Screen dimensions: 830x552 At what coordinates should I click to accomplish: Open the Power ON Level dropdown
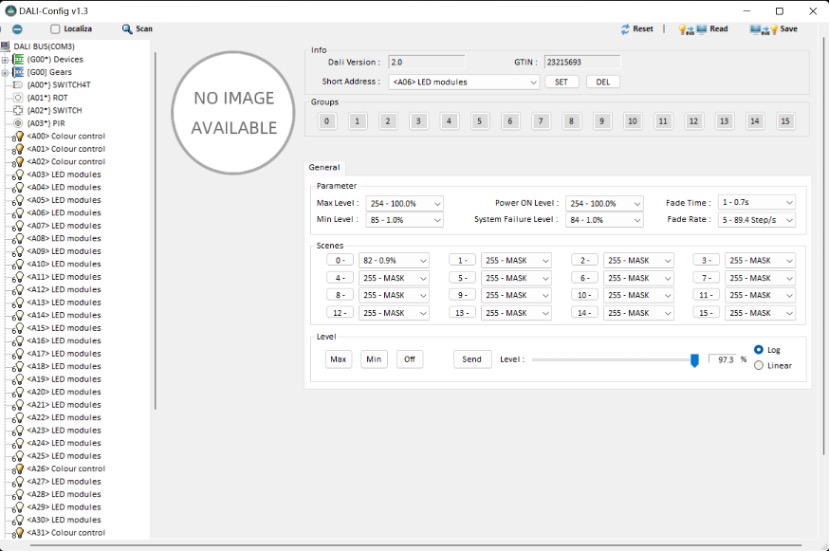[x=605, y=204]
